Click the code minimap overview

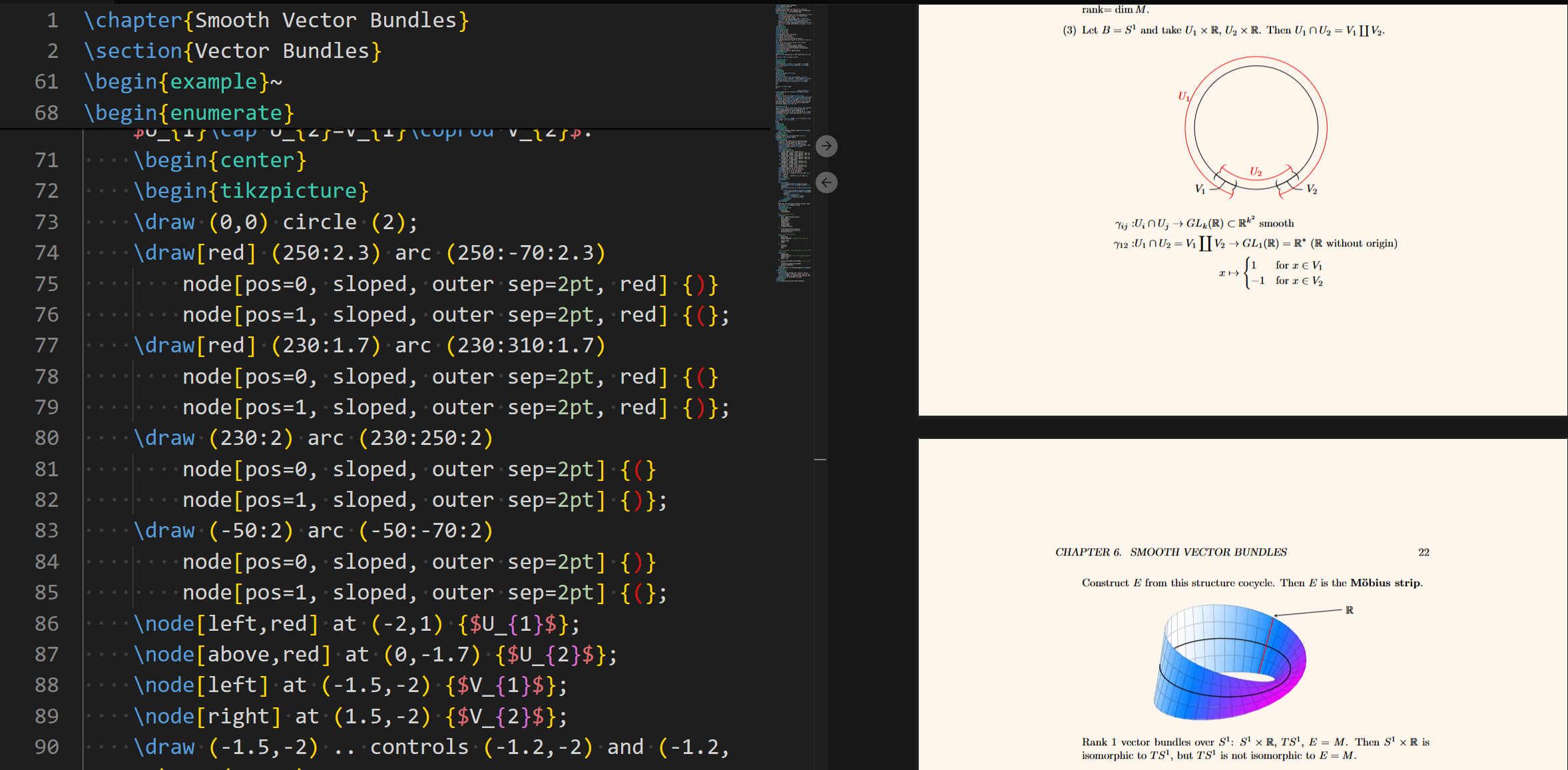point(794,143)
